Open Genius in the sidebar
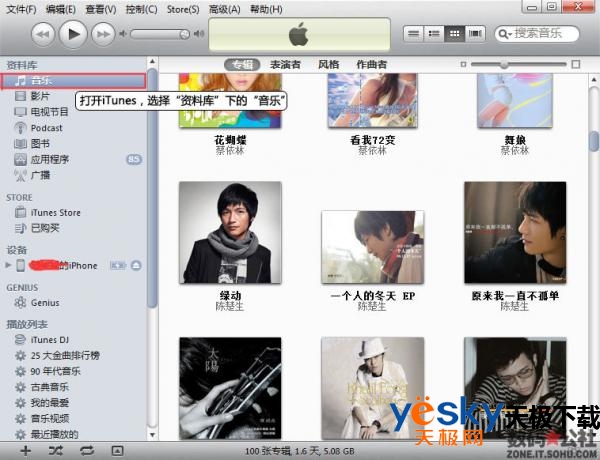The image size is (600, 460). point(45,303)
